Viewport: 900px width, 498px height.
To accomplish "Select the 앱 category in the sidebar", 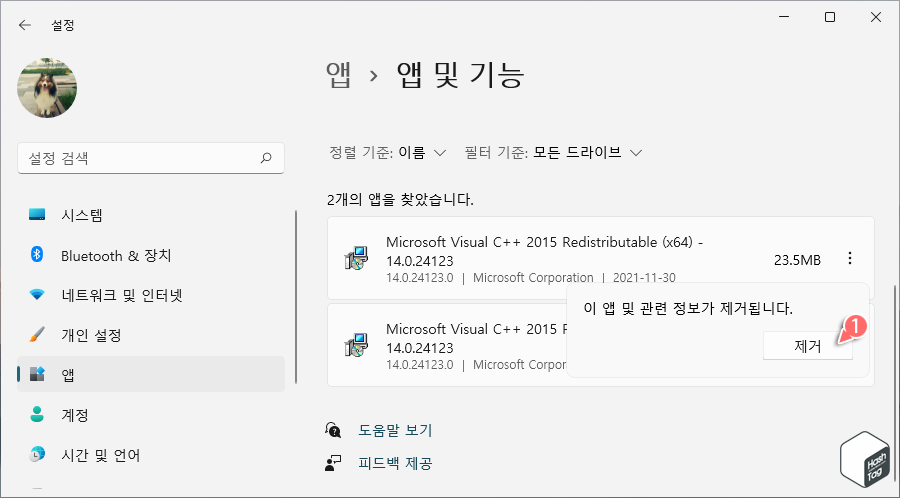I will (151, 375).
